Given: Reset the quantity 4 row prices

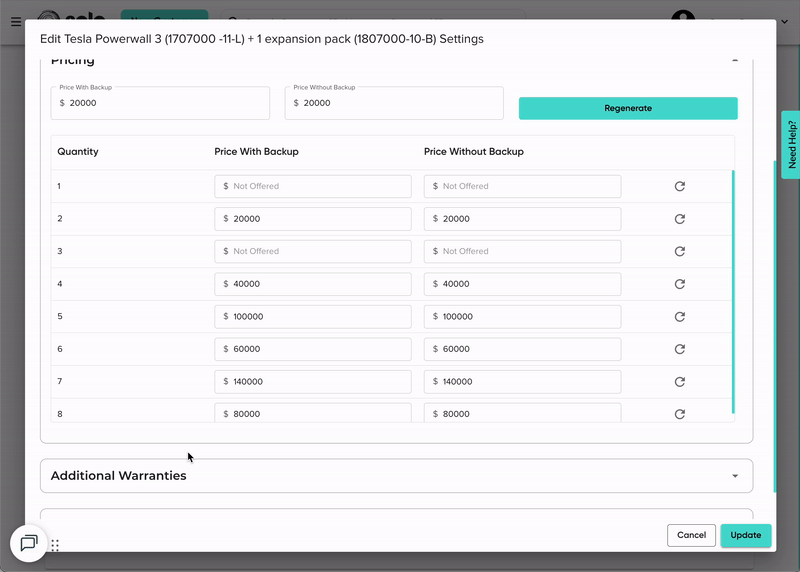Looking at the screenshot, I should [x=680, y=284].
